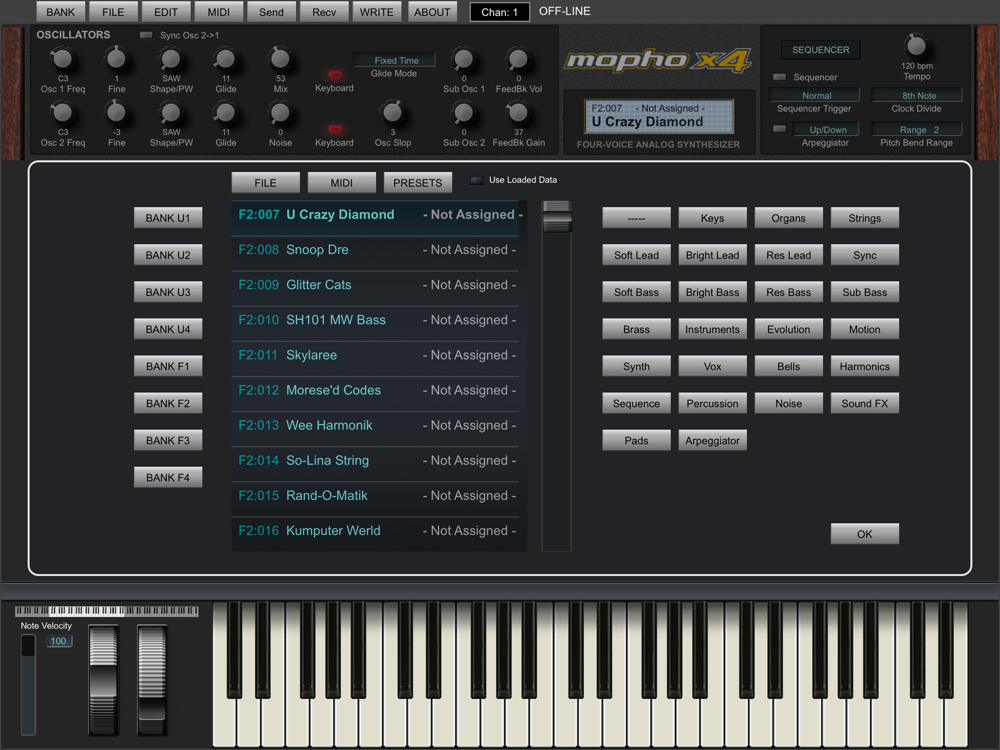
Task: Click the Note Velocity value 100
Action: click(59, 641)
